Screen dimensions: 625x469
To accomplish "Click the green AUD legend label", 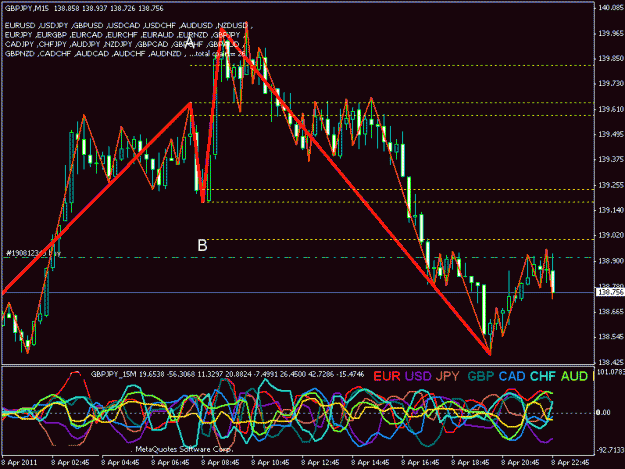I will point(574,376).
